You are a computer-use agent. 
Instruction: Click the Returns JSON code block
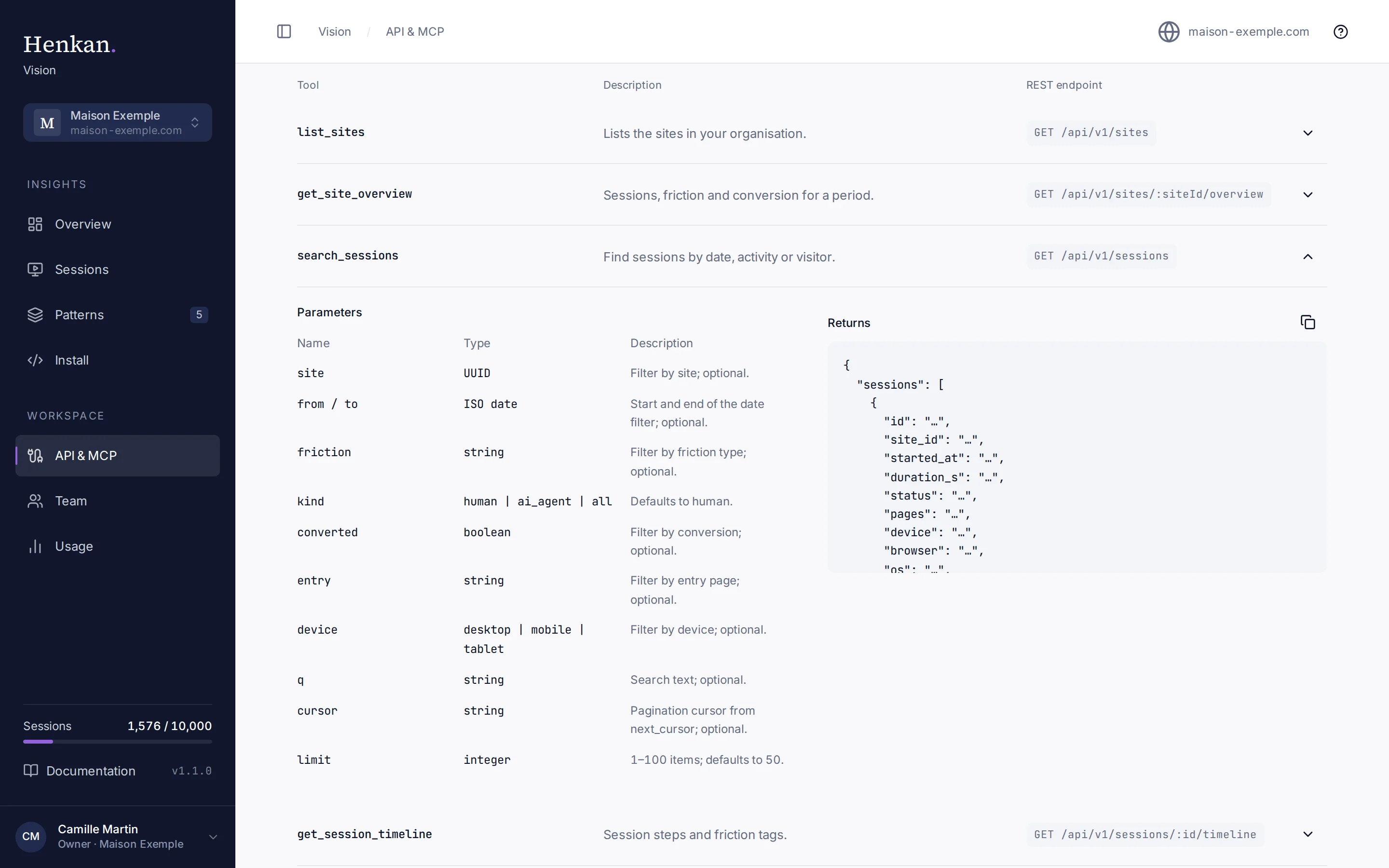pyautogui.click(x=1077, y=457)
